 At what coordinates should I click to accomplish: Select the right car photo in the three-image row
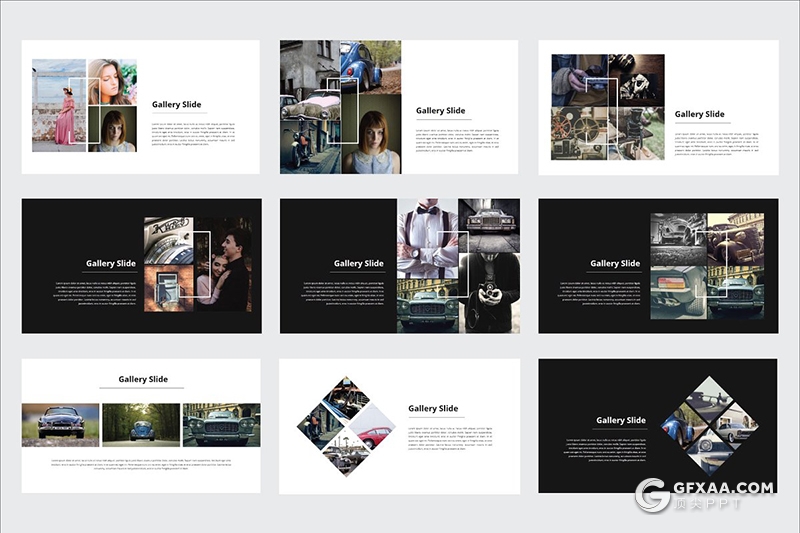[x=221, y=425]
